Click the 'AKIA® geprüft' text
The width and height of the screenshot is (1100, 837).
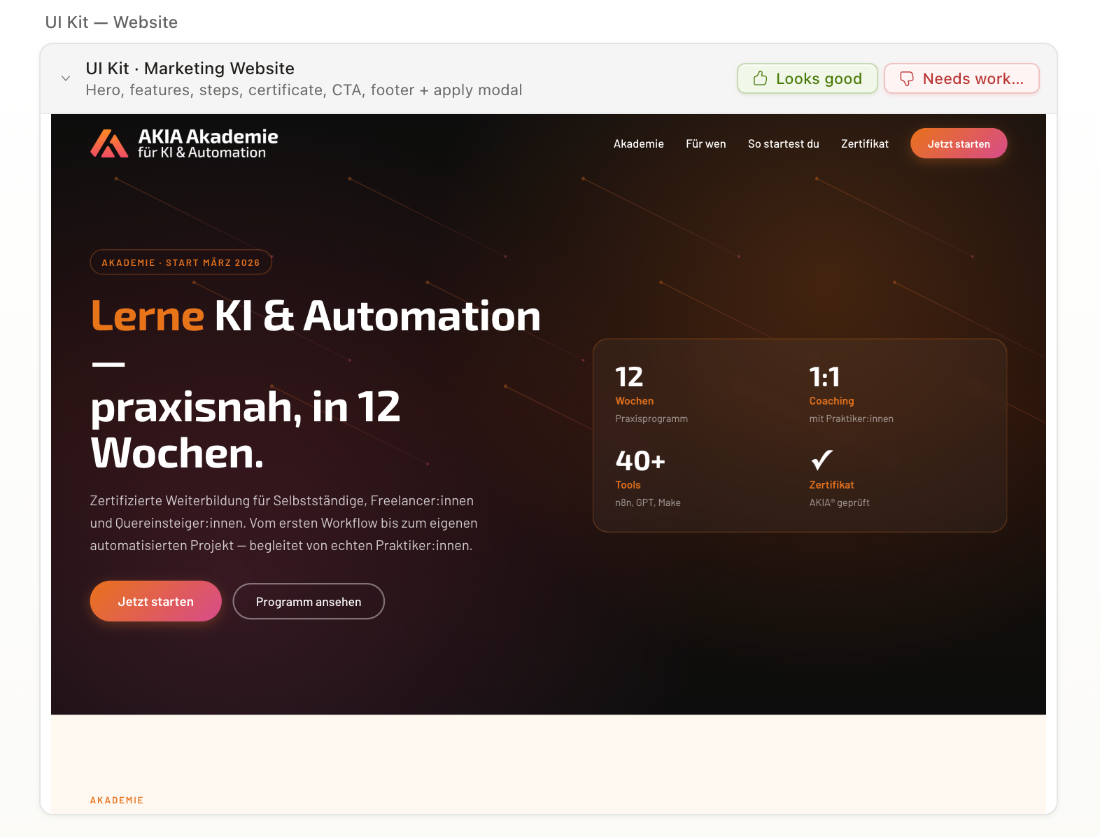pos(839,502)
